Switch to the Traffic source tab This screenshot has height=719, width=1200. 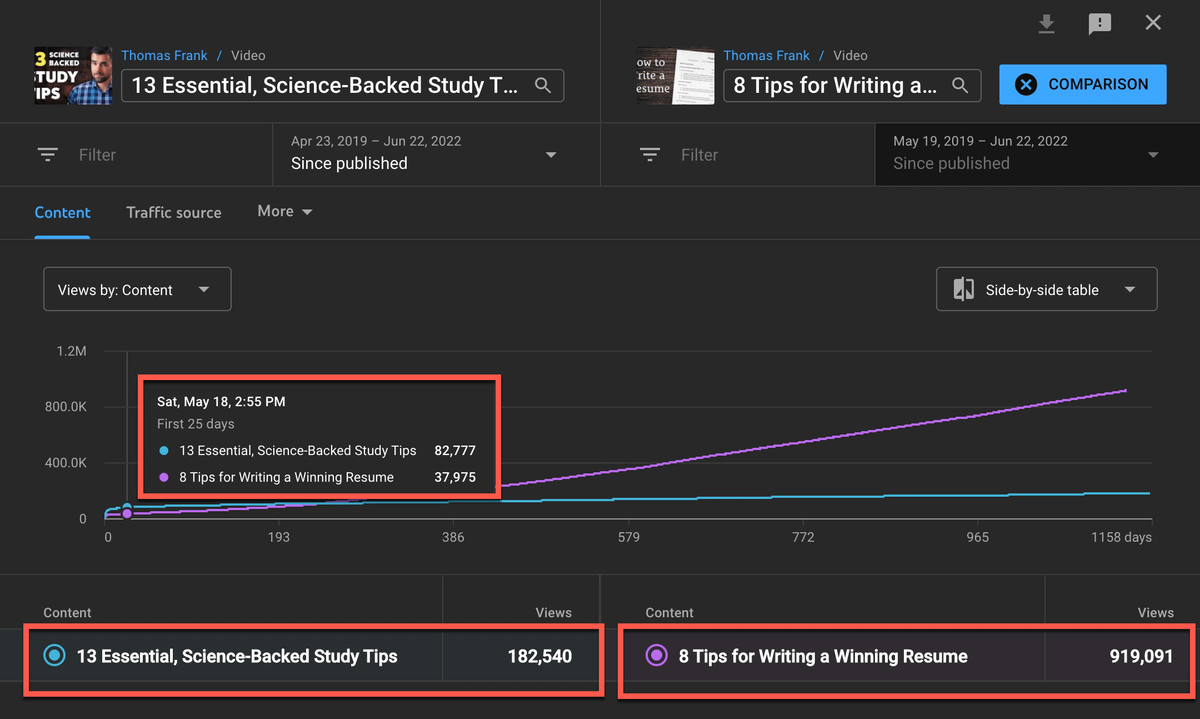coord(174,212)
